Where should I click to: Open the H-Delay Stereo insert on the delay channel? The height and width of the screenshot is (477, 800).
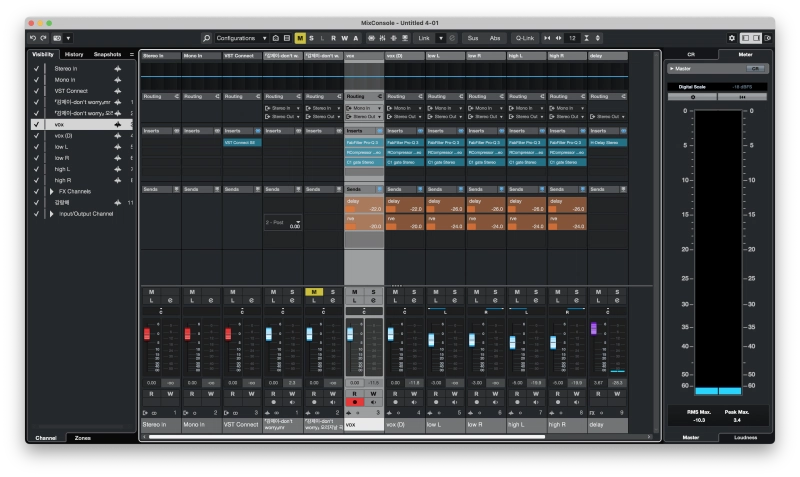point(608,143)
